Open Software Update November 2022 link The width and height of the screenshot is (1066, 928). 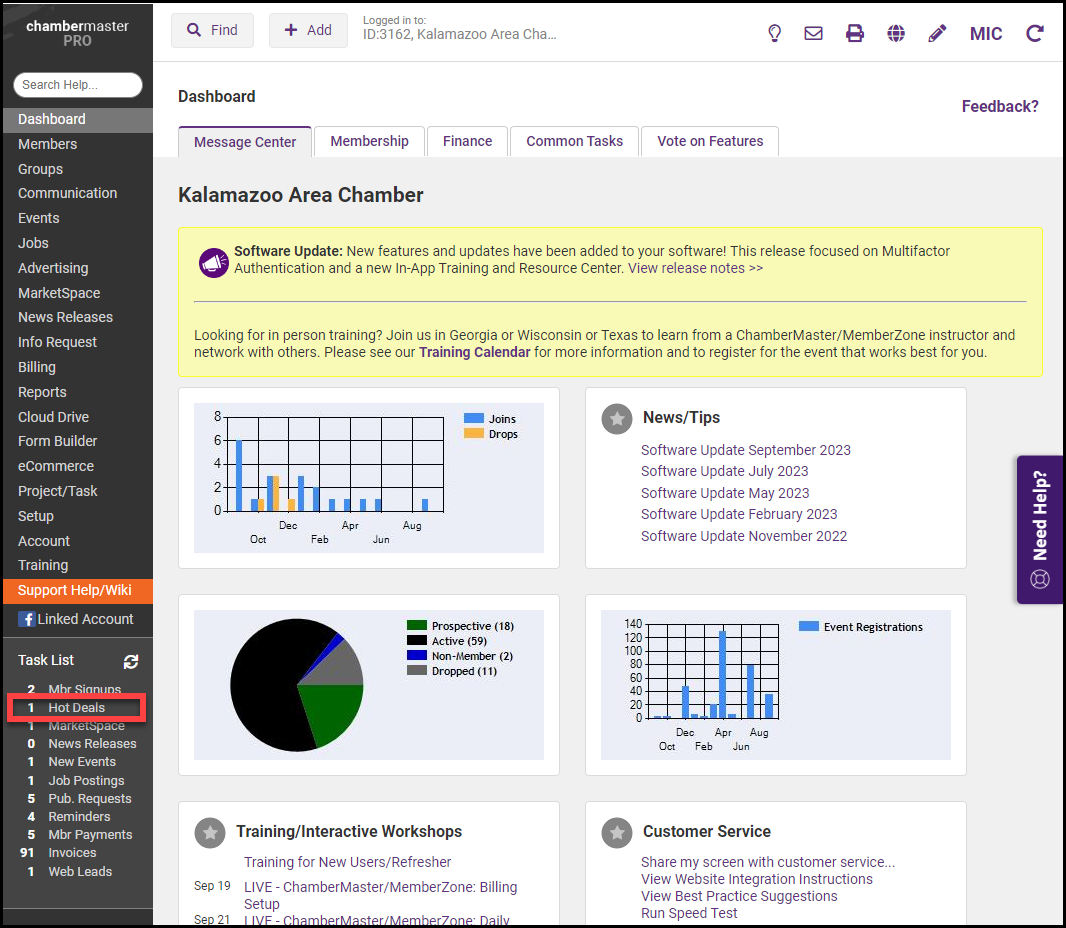pos(744,536)
